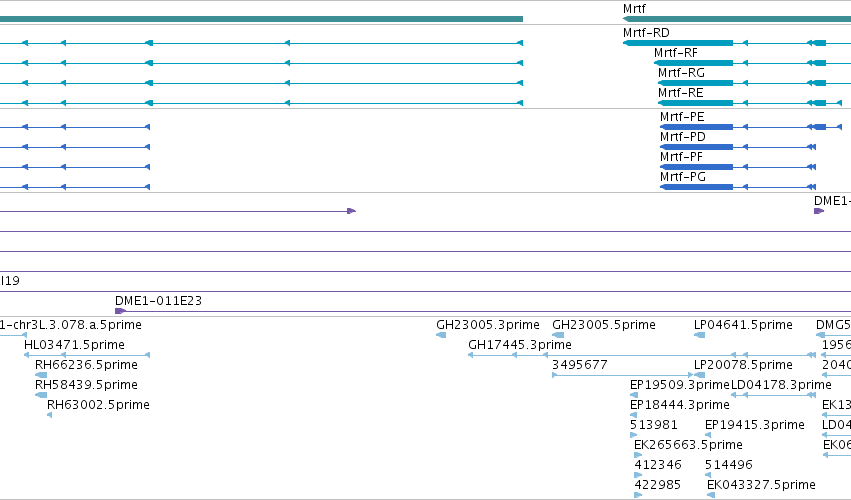851x500 pixels.
Task: Click the thick Mrtf-RF exon bar
Action: (x=694, y=63)
